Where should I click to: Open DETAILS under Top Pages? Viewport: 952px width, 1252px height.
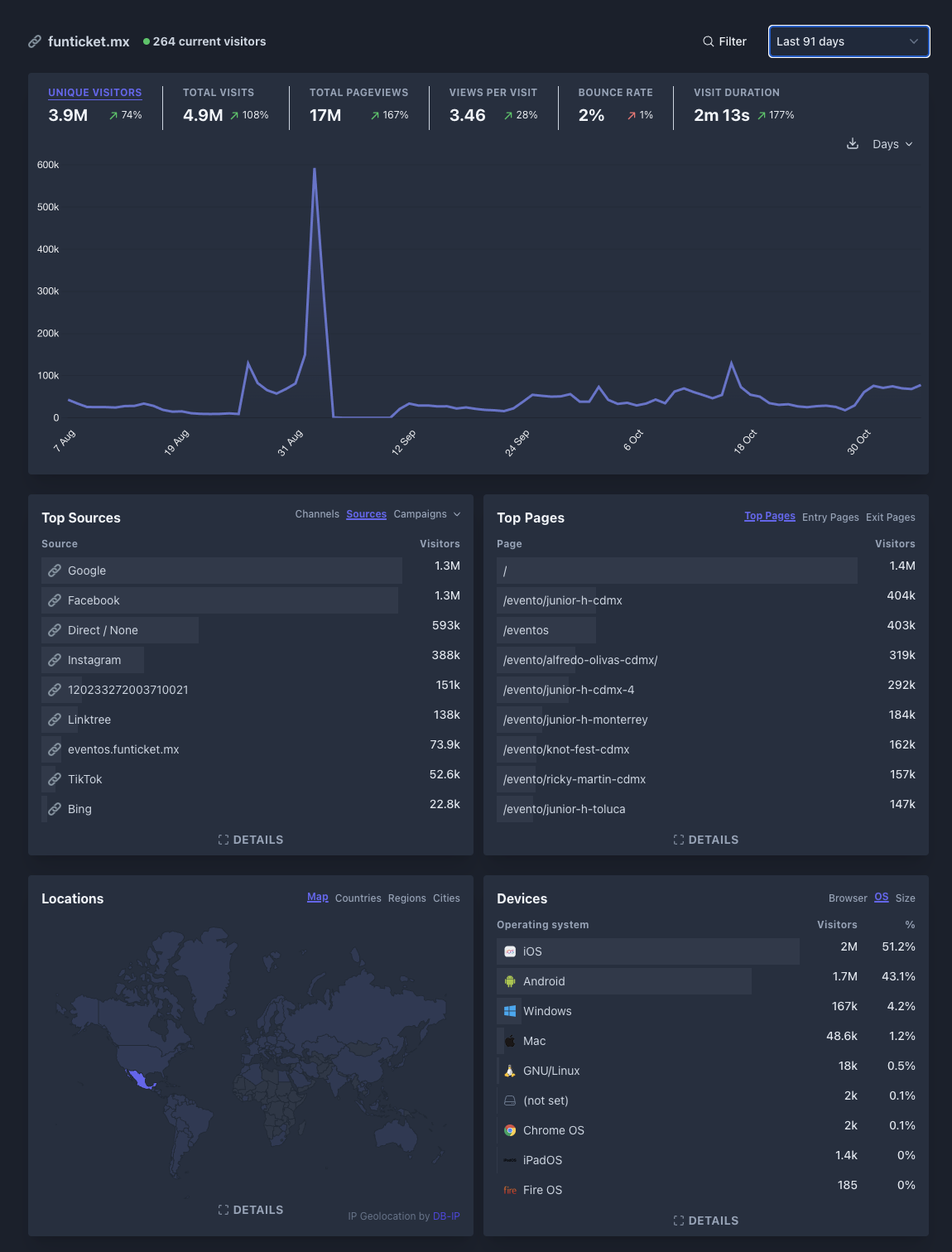705,839
